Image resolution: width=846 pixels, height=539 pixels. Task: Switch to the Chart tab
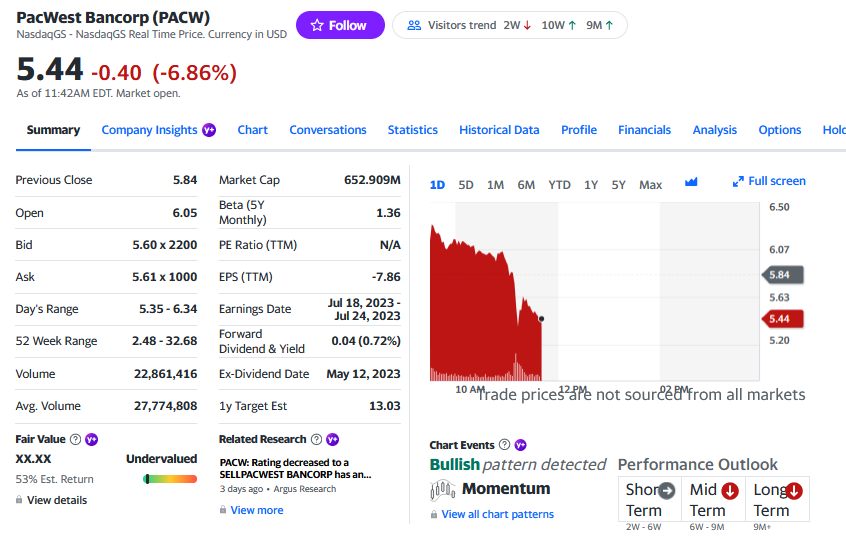tap(253, 130)
